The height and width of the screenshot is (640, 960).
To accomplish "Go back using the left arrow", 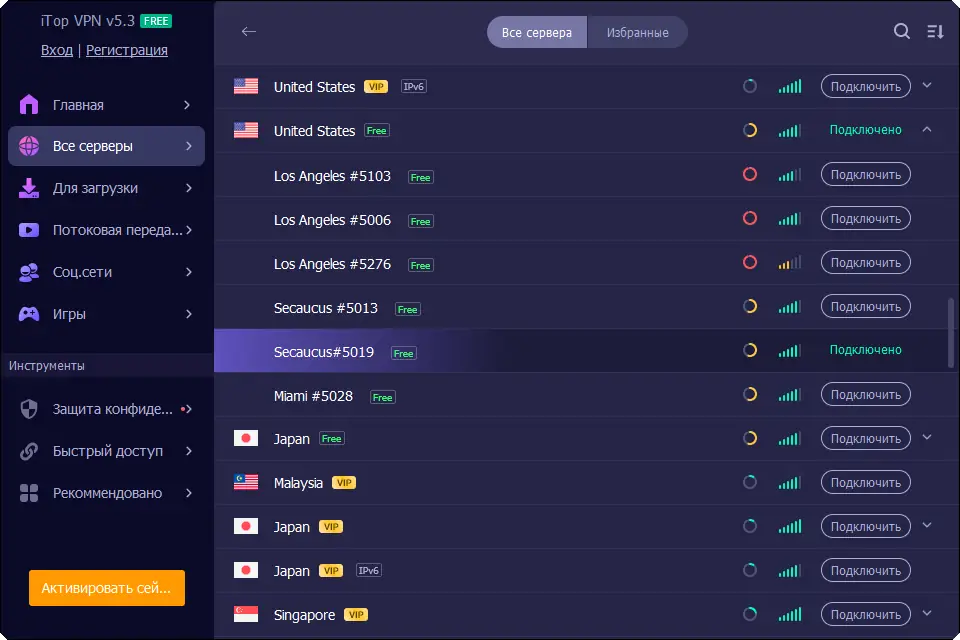I will click(249, 32).
